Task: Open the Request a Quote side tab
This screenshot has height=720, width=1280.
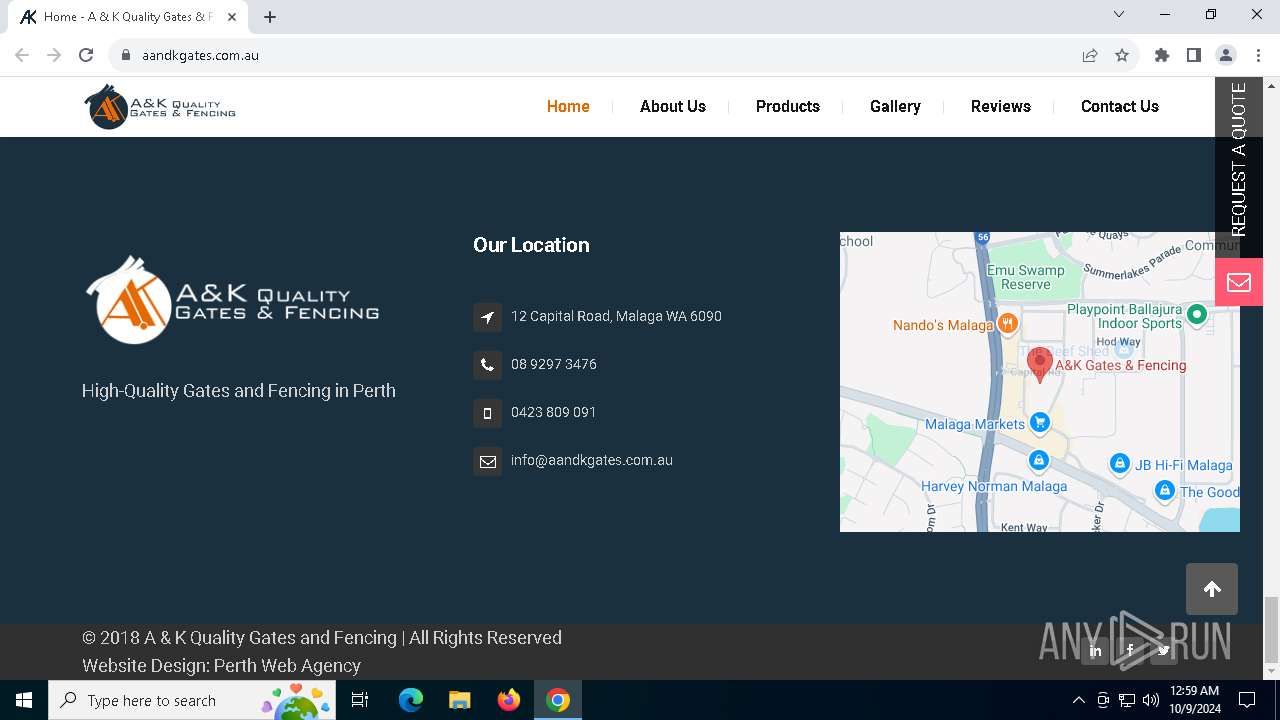Action: [1238, 167]
